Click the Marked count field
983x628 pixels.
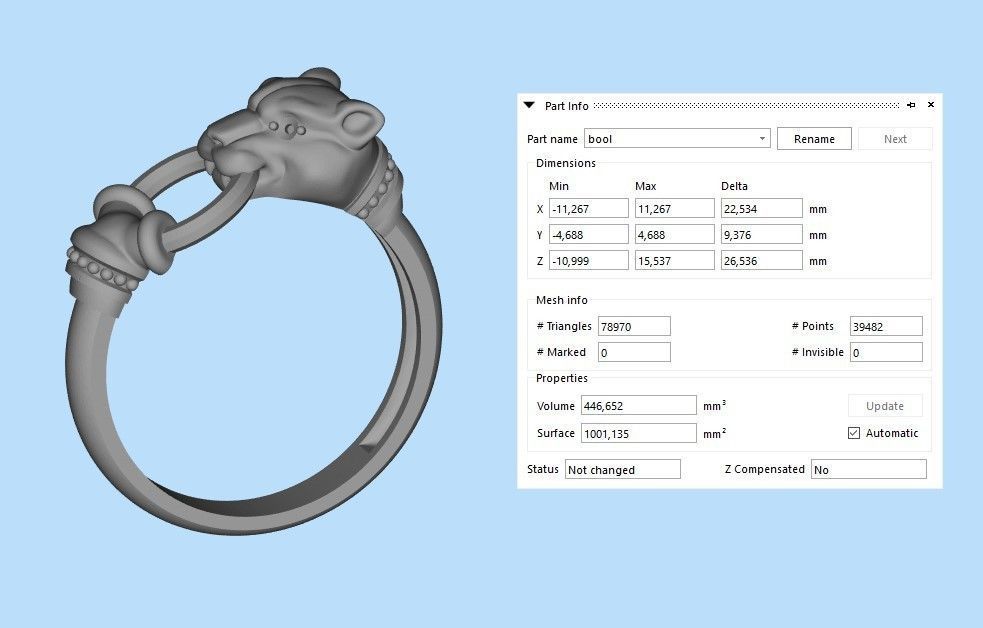tap(634, 352)
